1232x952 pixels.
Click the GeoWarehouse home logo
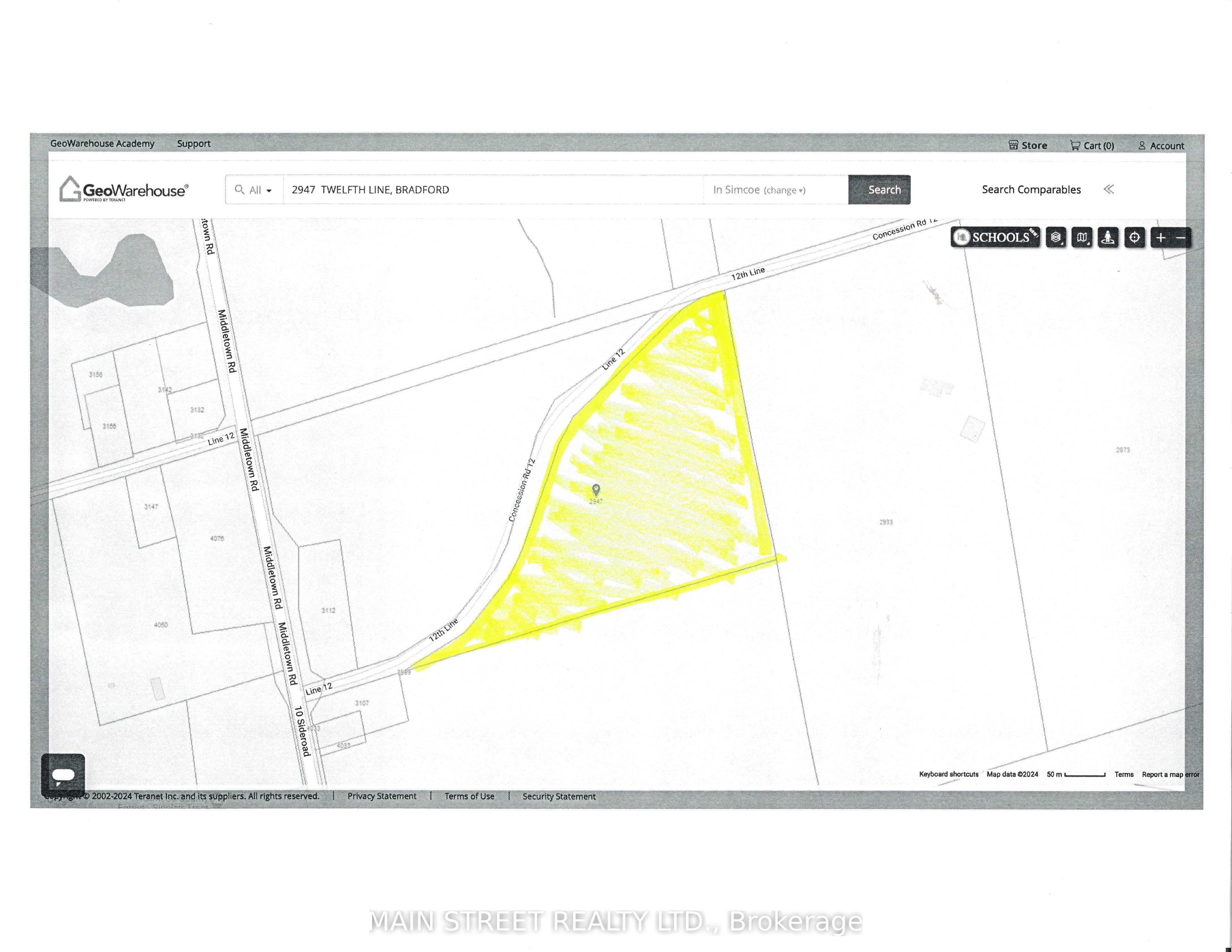(x=124, y=190)
